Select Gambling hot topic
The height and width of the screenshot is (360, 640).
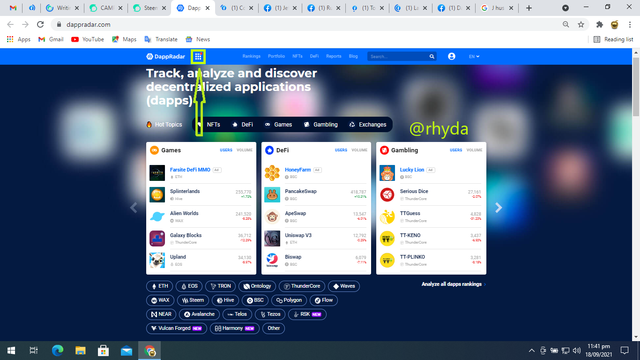click(321, 124)
